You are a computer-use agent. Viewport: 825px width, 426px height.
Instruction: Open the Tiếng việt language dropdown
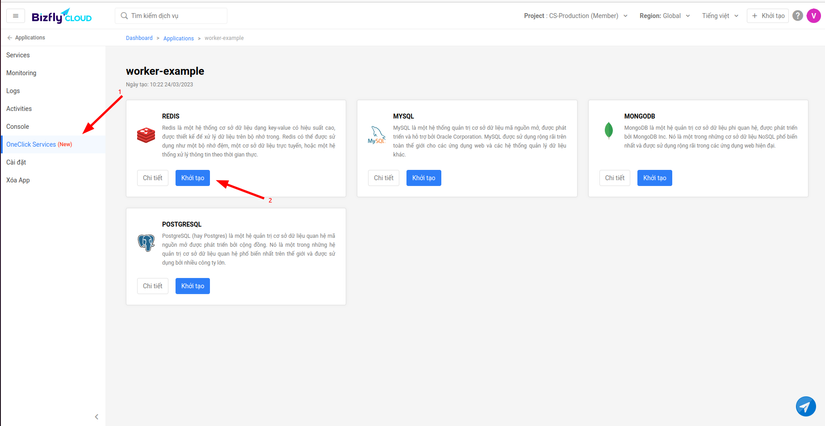tap(720, 16)
